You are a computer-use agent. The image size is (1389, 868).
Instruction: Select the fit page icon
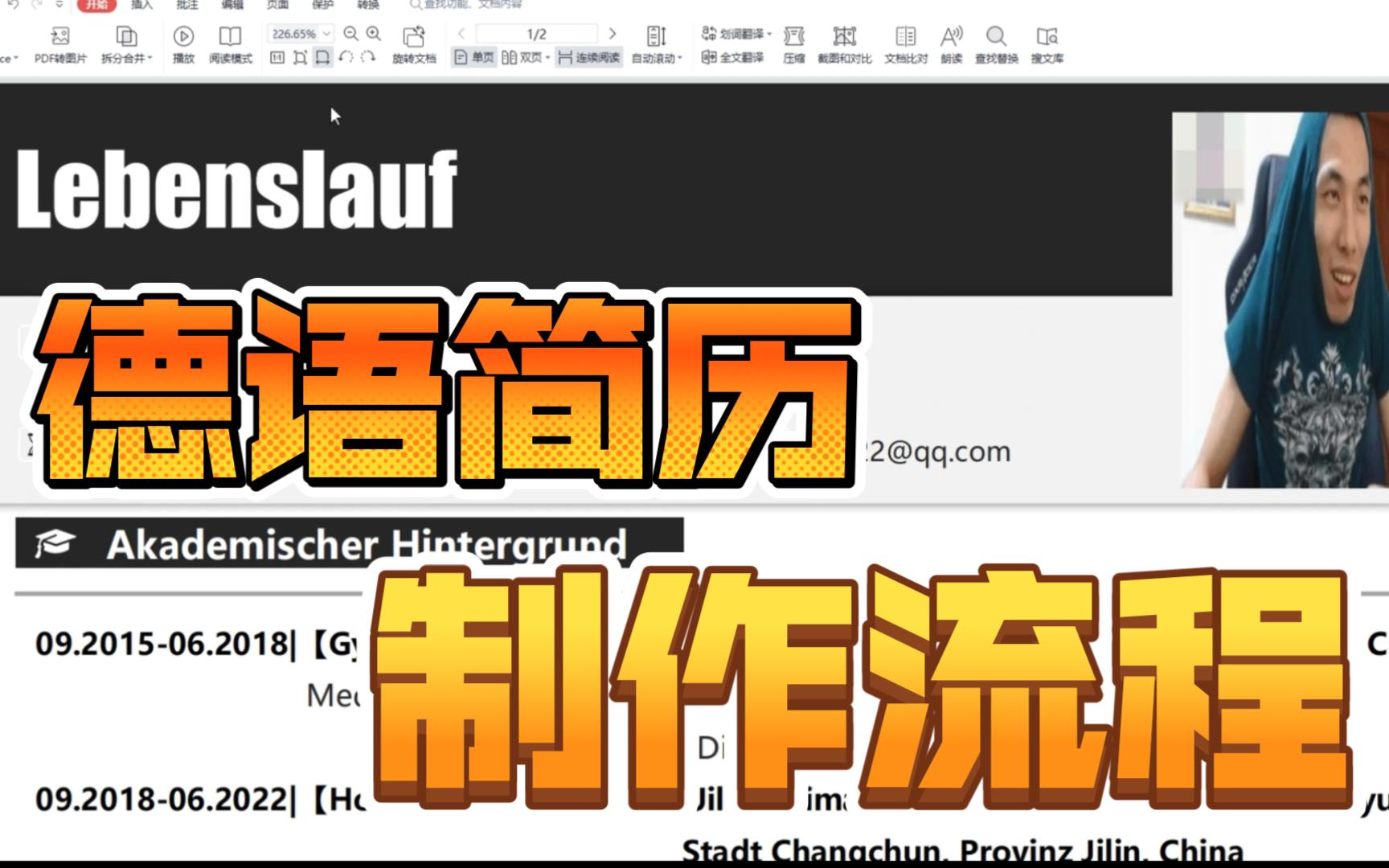tap(300, 58)
